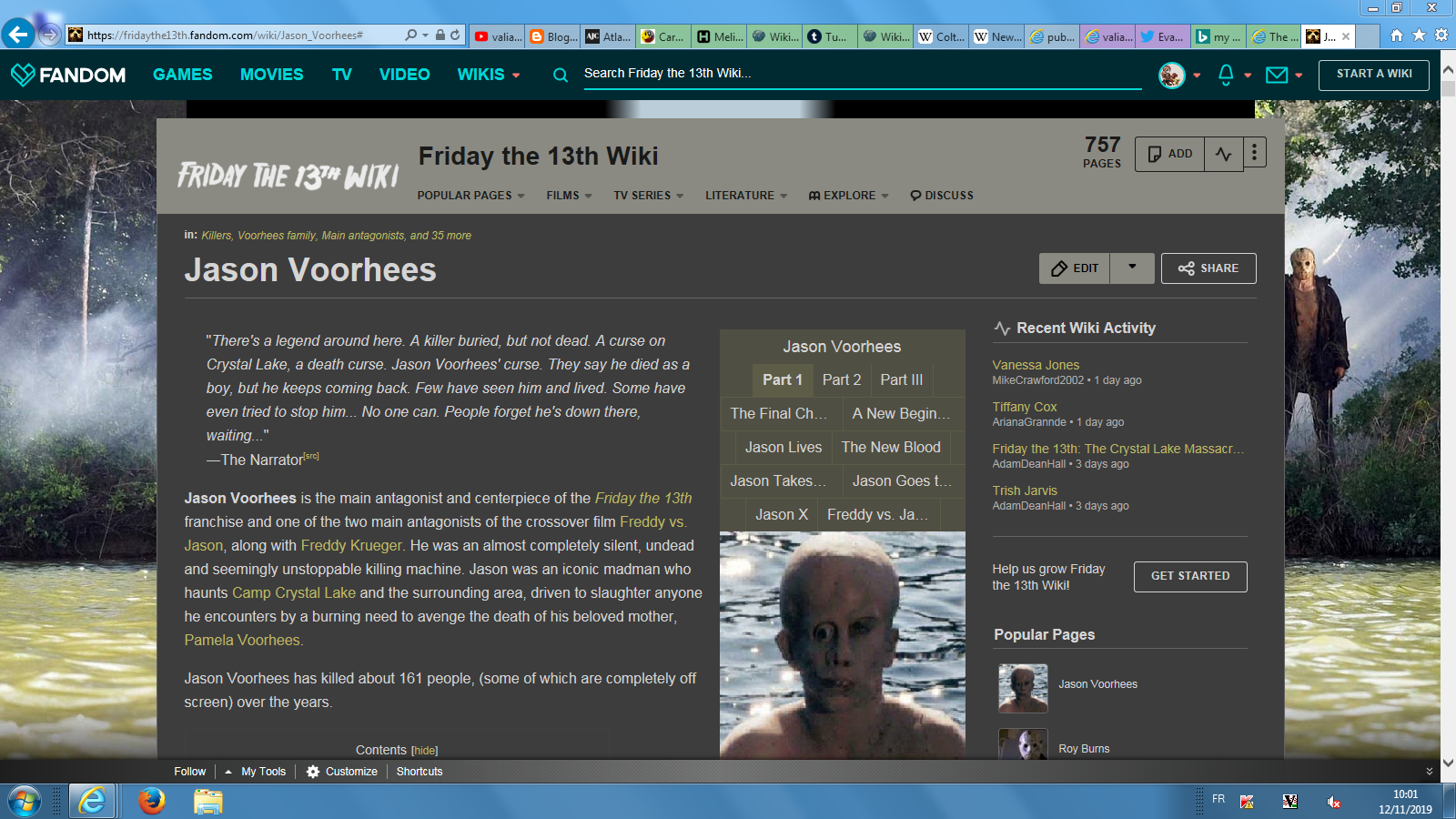Click the EDIT button

(x=1075, y=268)
